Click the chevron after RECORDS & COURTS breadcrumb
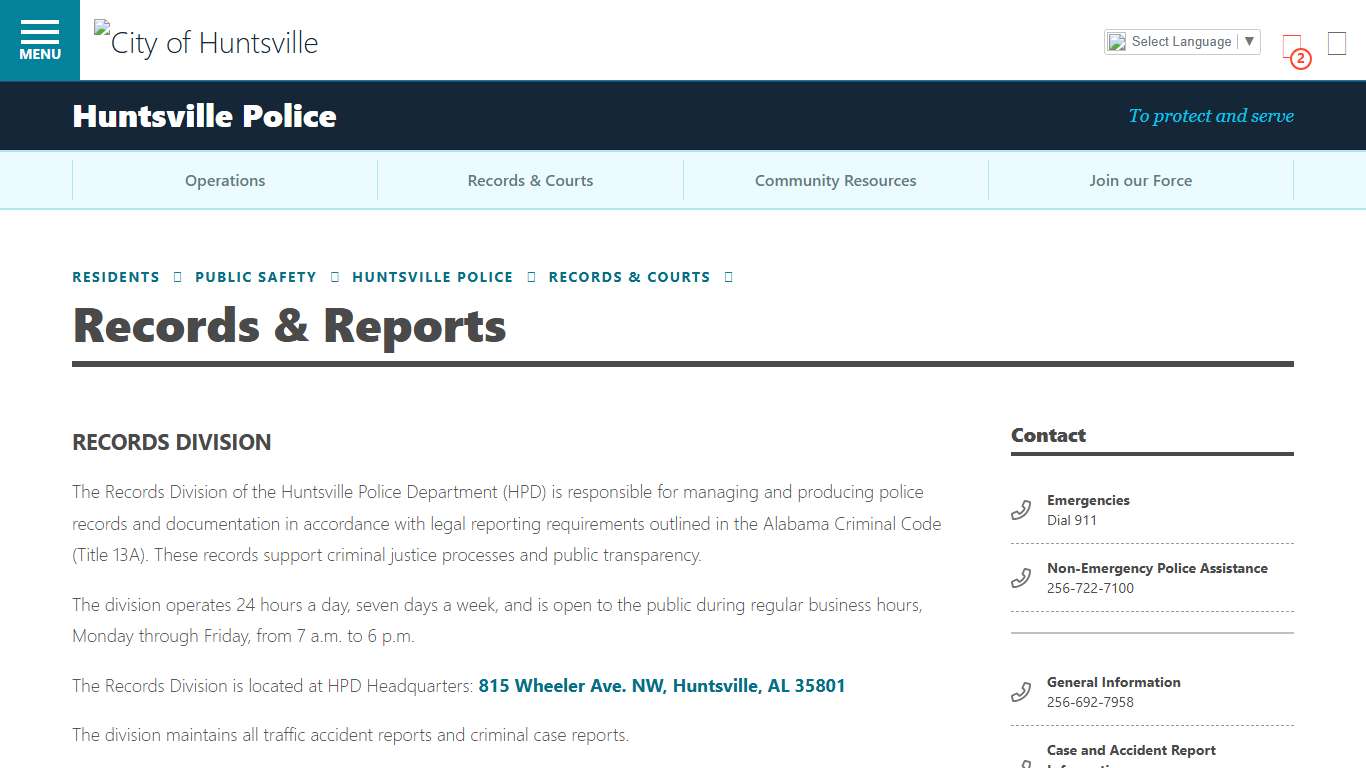Image resolution: width=1366 pixels, height=768 pixels. point(728,276)
